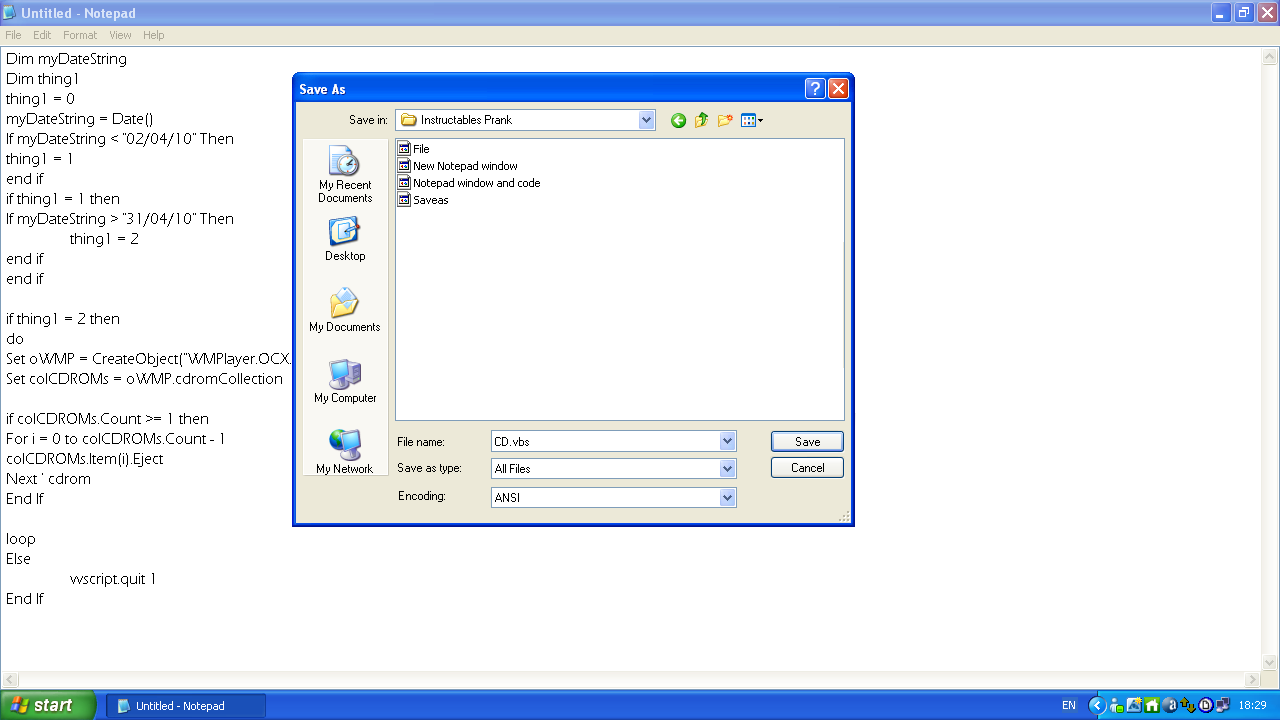This screenshot has height=720, width=1280.
Task: Open My Documents from the sidebar
Action: pos(344,310)
